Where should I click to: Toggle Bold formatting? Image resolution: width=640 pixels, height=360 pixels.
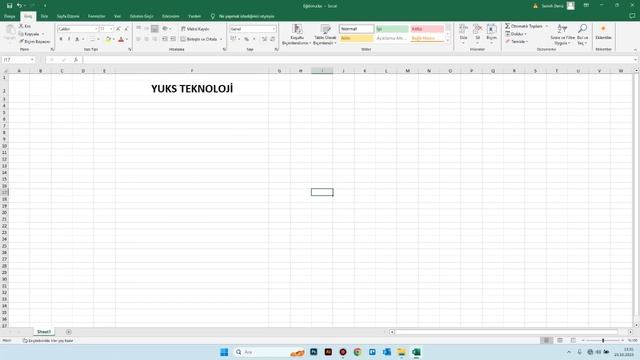pos(61,39)
